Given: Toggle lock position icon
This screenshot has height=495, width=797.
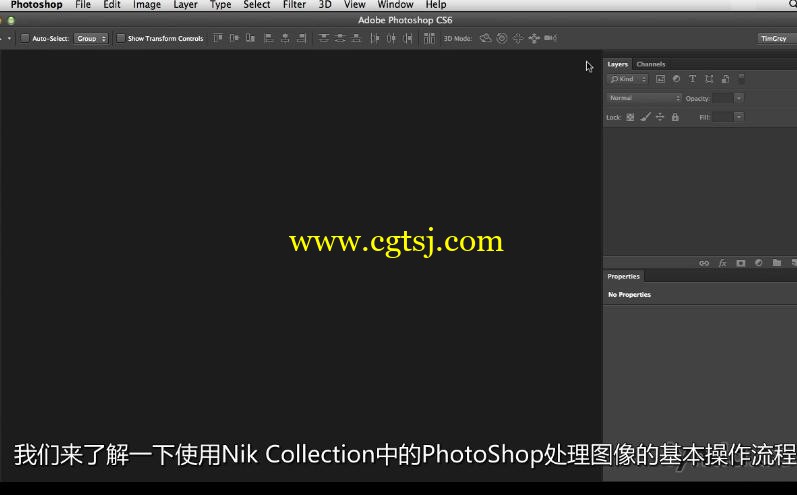Looking at the screenshot, I should (x=660, y=117).
